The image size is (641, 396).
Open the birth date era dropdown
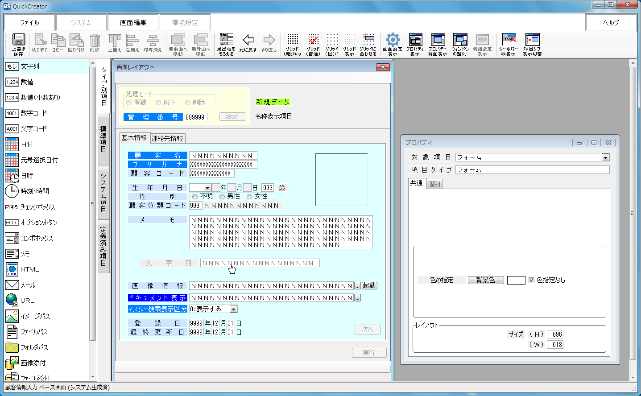tap(208, 188)
